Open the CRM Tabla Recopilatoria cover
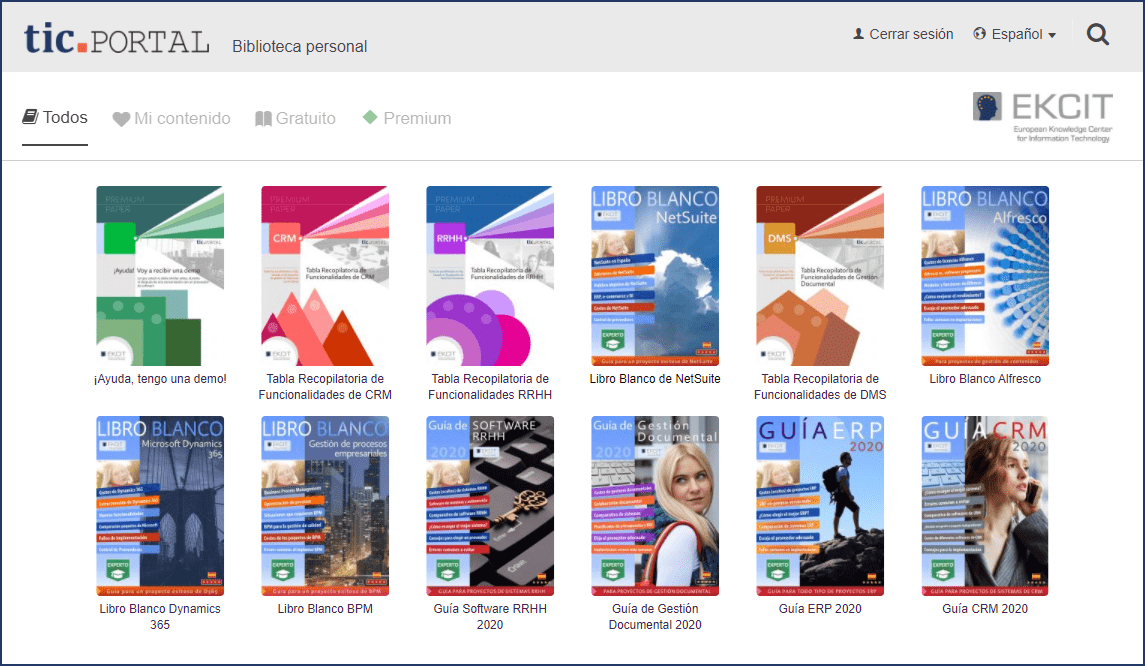This screenshot has height=666, width=1145. tap(325, 276)
